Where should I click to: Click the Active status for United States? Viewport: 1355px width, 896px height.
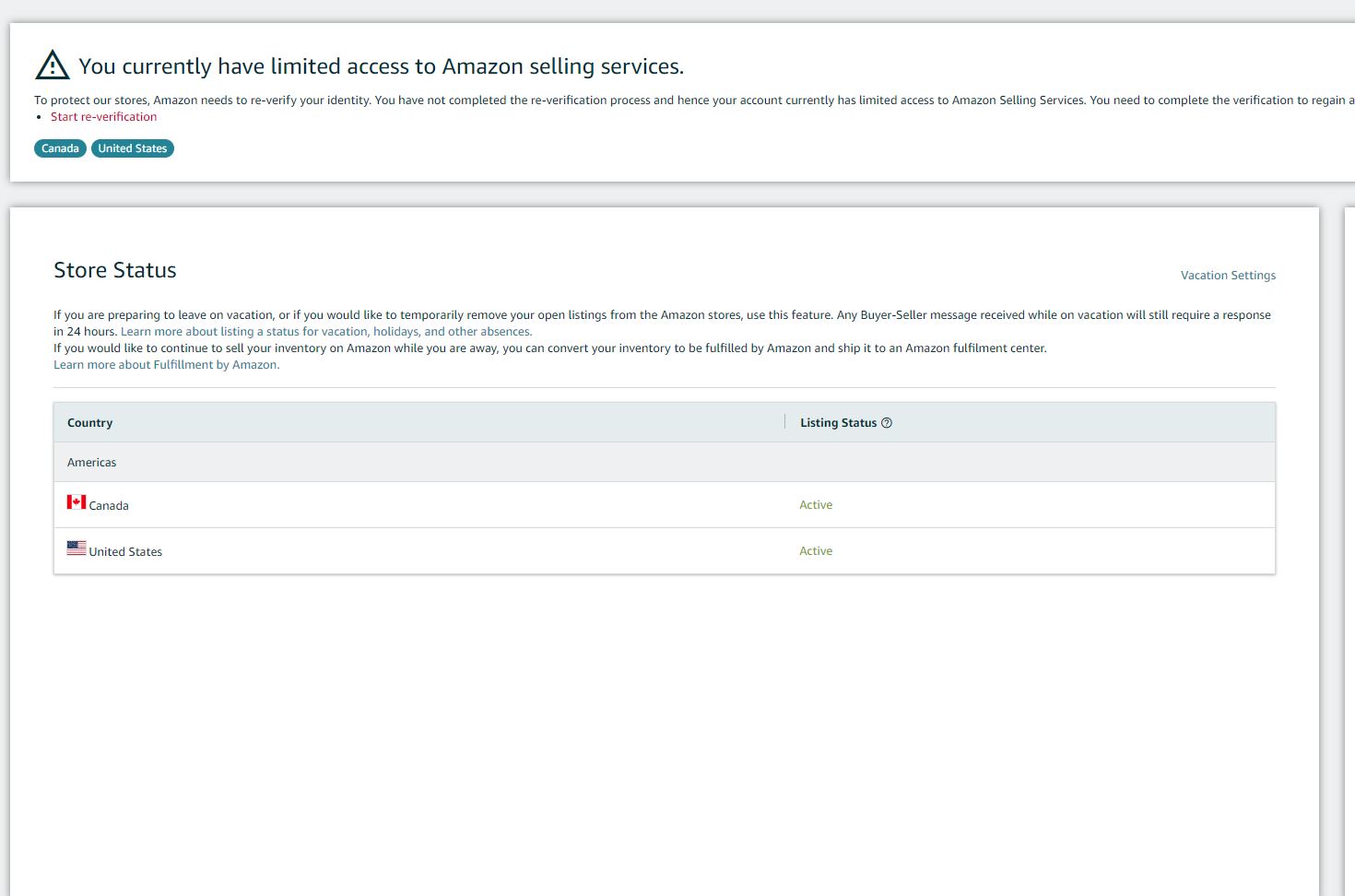coord(816,551)
